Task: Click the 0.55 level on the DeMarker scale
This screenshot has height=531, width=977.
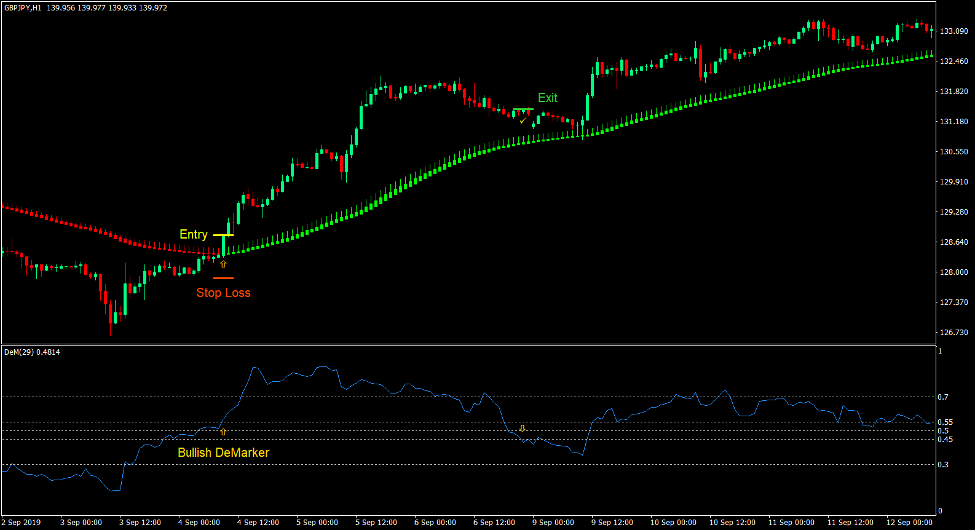Action: coord(945,422)
